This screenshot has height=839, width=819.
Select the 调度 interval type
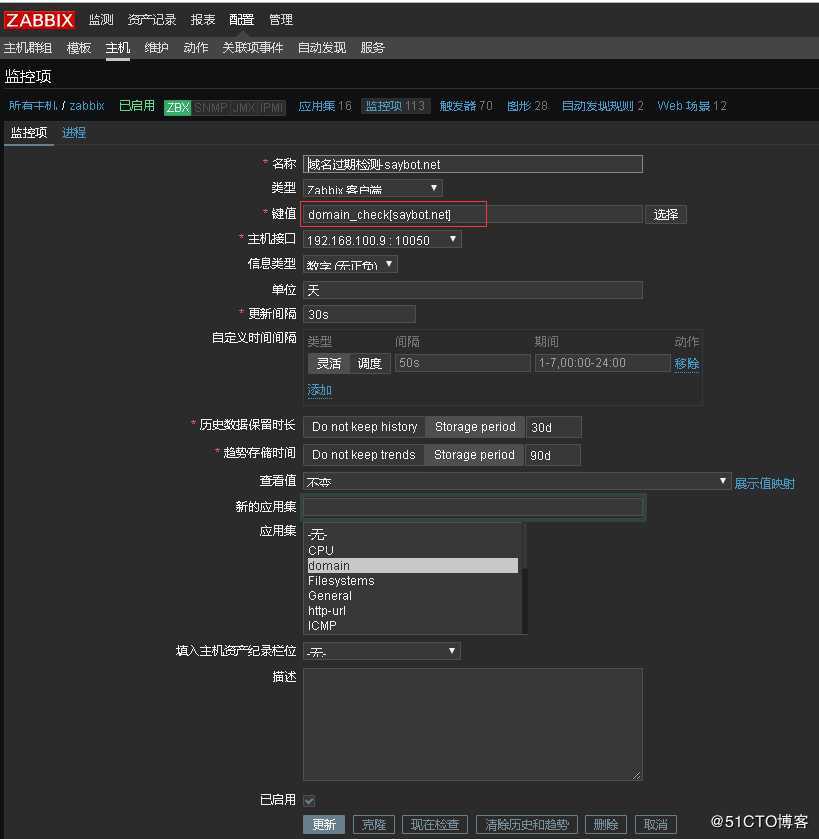coord(370,363)
